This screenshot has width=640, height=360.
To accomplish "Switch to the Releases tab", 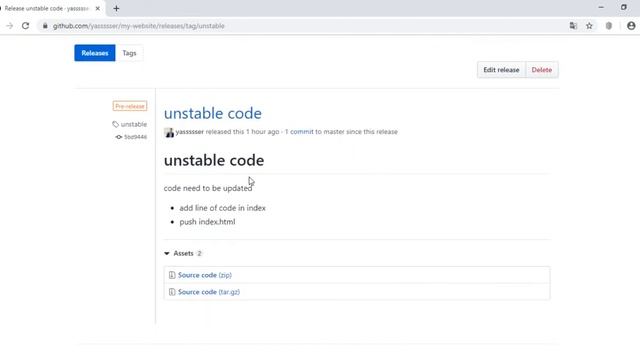I will coord(95,53).
